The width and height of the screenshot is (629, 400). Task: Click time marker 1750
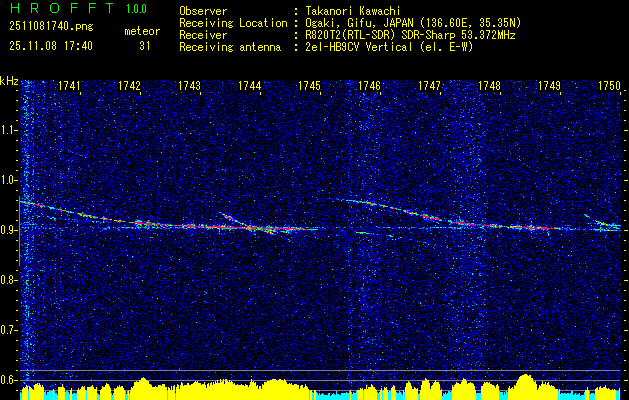[x=609, y=86]
